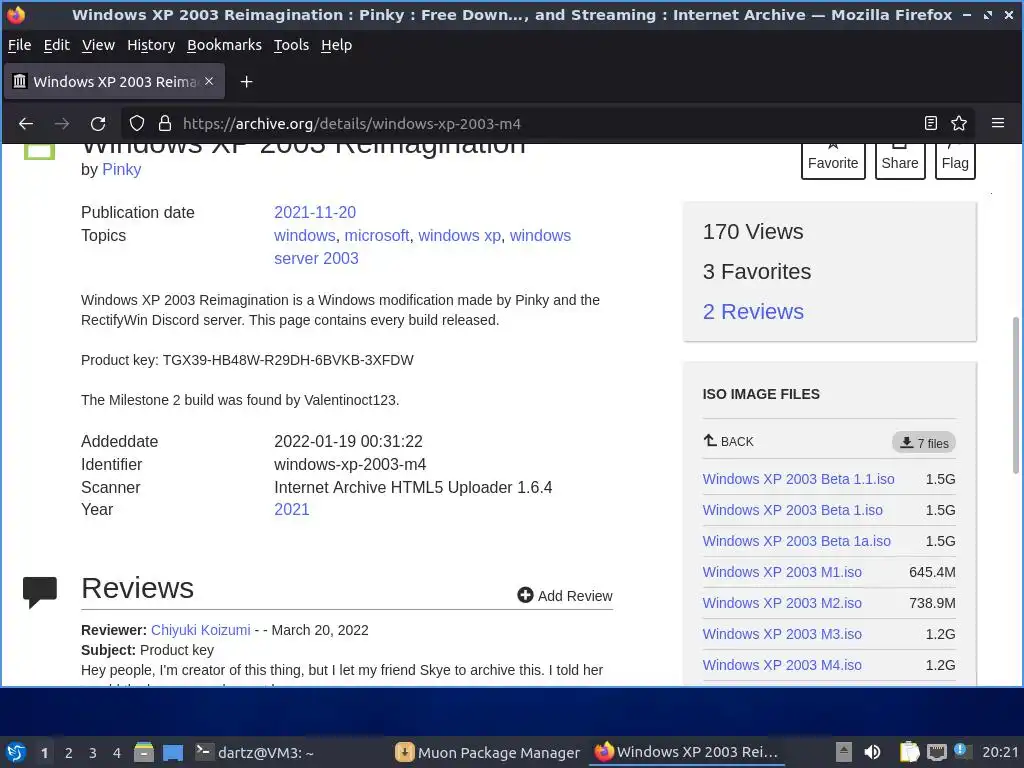Click the Year 2021 link
The width and height of the screenshot is (1024, 768).
(291, 509)
